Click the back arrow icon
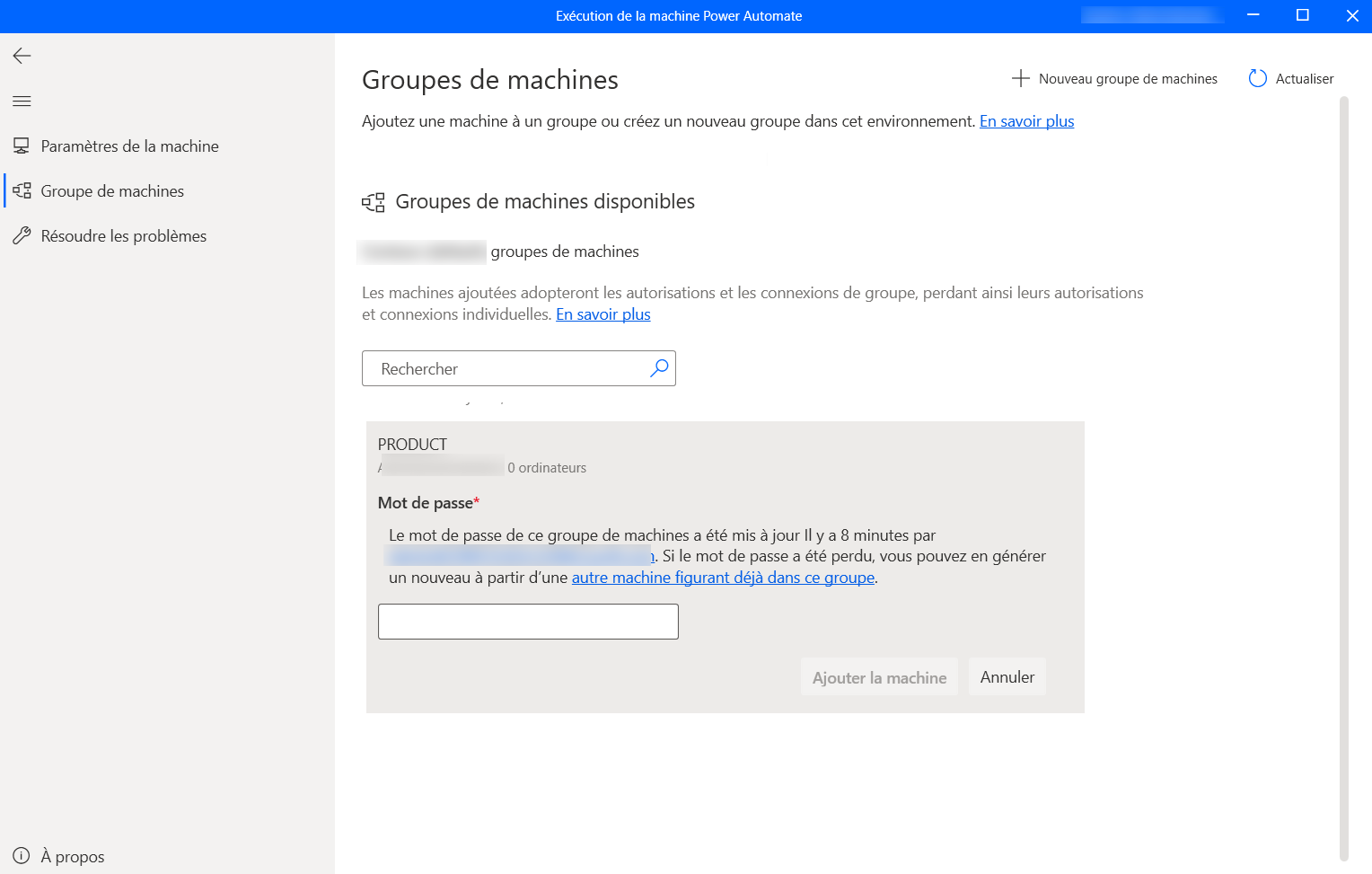1372x874 pixels. coord(22,56)
